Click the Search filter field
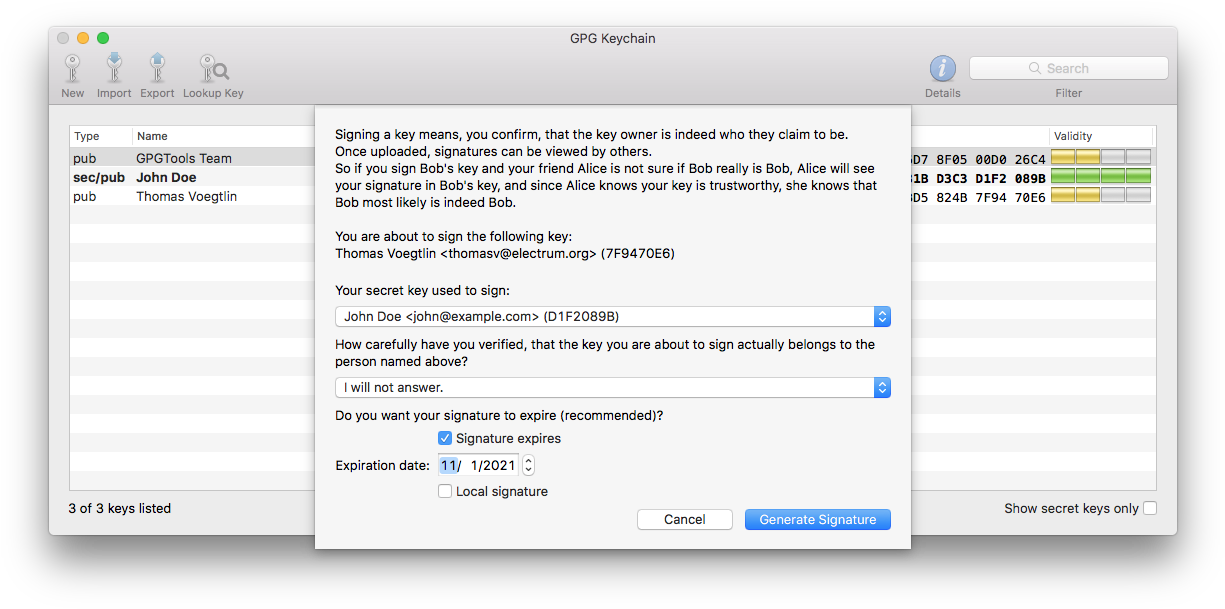1225x609 pixels. click(x=1068, y=68)
